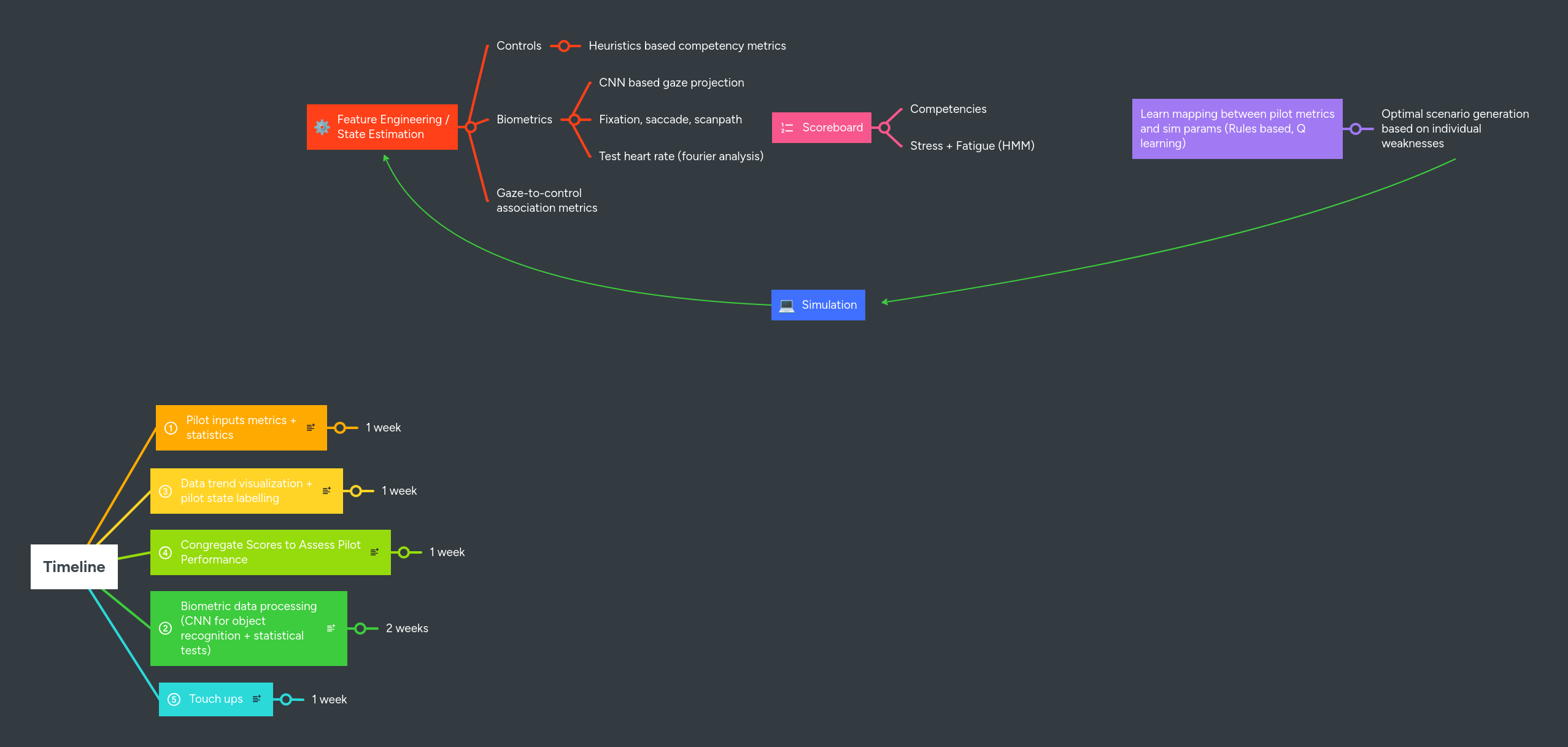
Task: Select the Biometric data processing node
Action: [x=249, y=629]
